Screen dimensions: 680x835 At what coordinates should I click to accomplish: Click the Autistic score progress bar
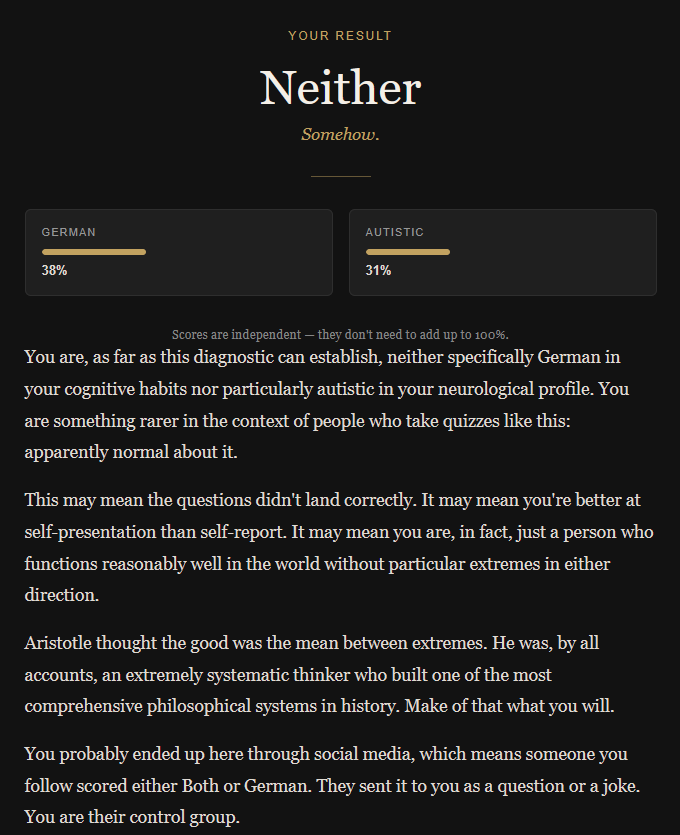click(407, 252)
